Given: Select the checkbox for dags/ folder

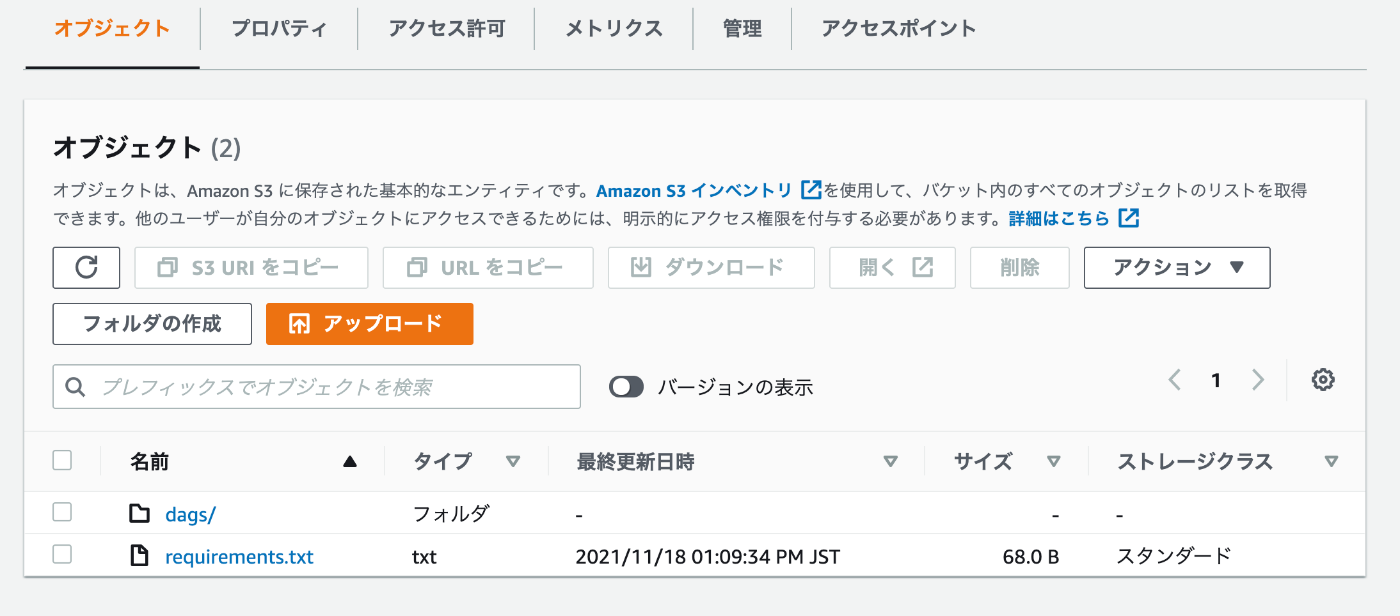Looking at the screenshot, I should tap(62, 512).
